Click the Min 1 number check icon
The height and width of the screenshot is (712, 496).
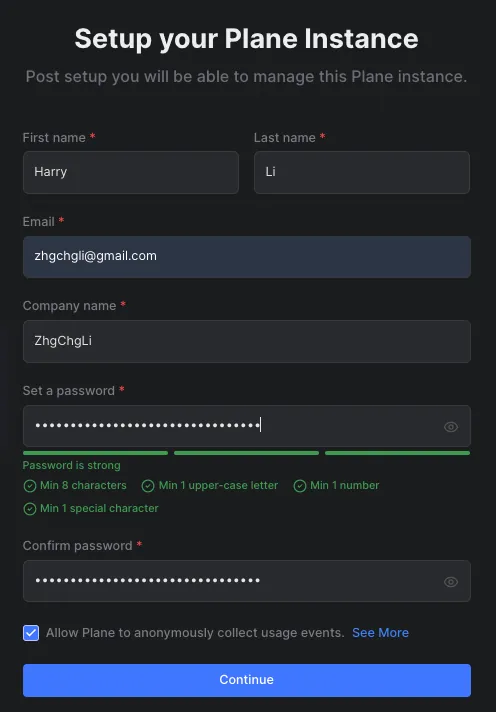pos(299,486)
